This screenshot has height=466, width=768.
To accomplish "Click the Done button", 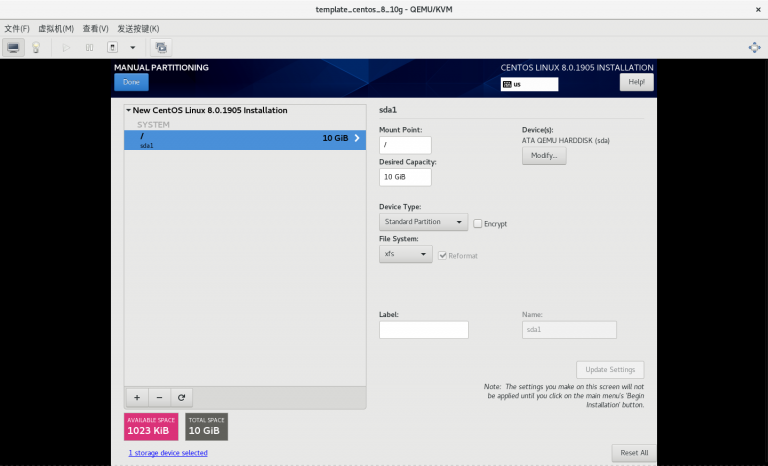I will tap(131, 82).
